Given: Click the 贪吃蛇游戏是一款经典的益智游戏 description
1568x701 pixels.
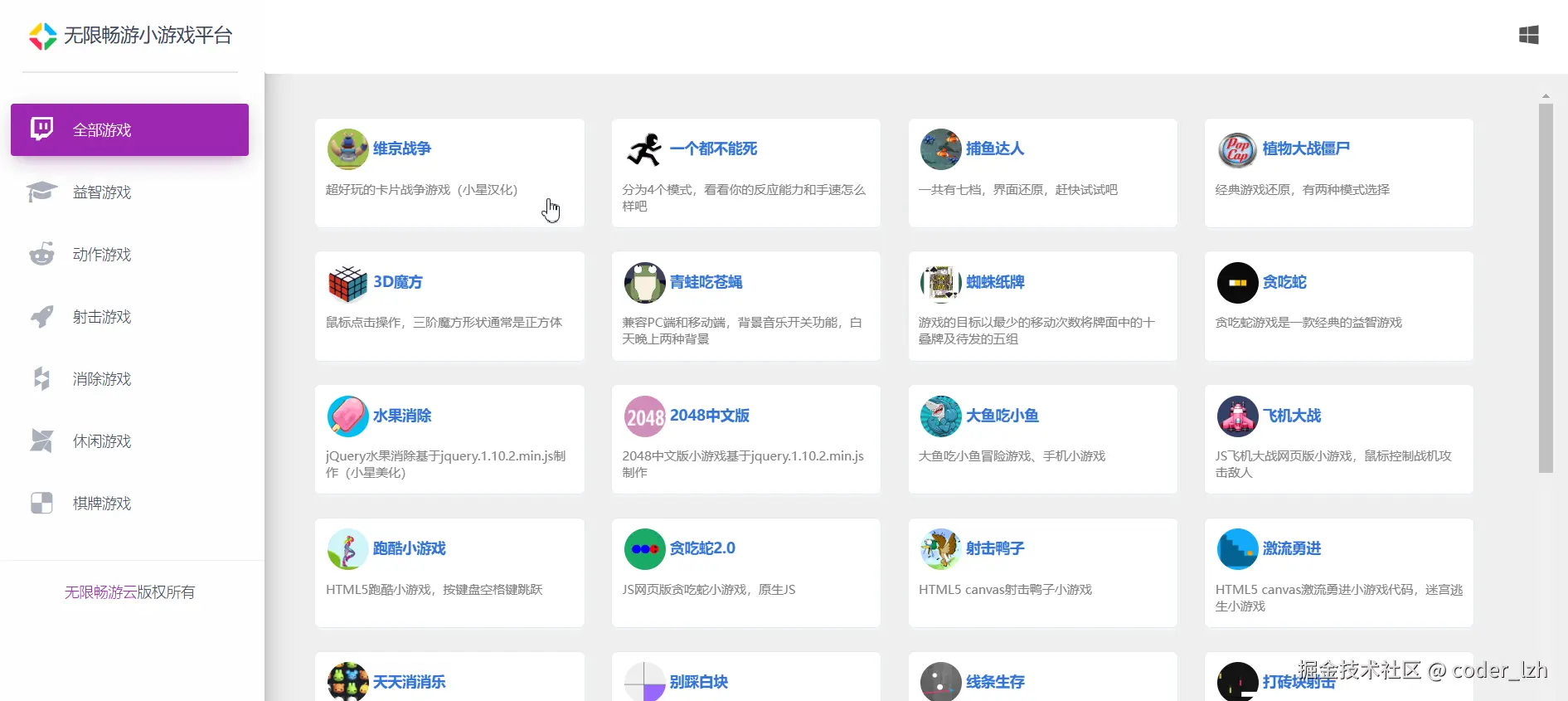Looking at the screenshot, I should 1308,323.
